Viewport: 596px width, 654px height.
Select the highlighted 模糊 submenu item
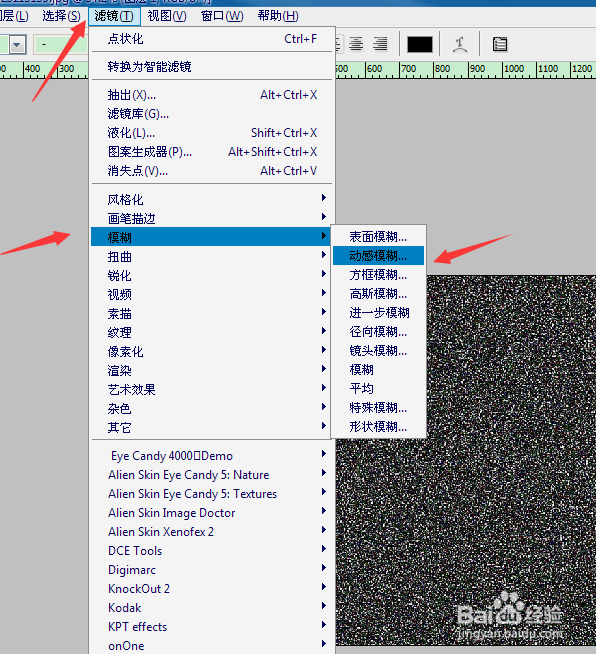(x=211, y=237)
